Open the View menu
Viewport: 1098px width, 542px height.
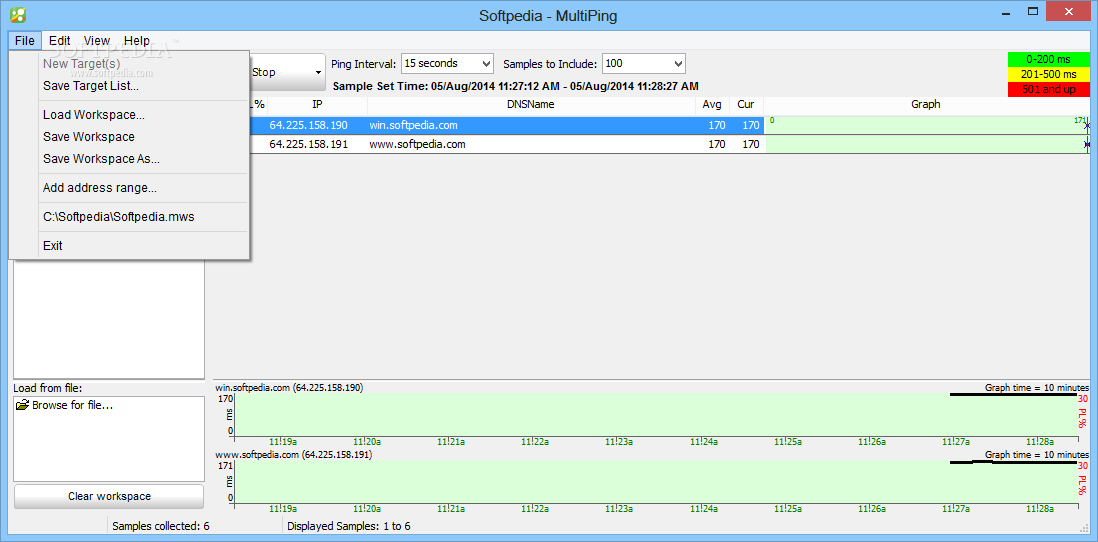97,41
